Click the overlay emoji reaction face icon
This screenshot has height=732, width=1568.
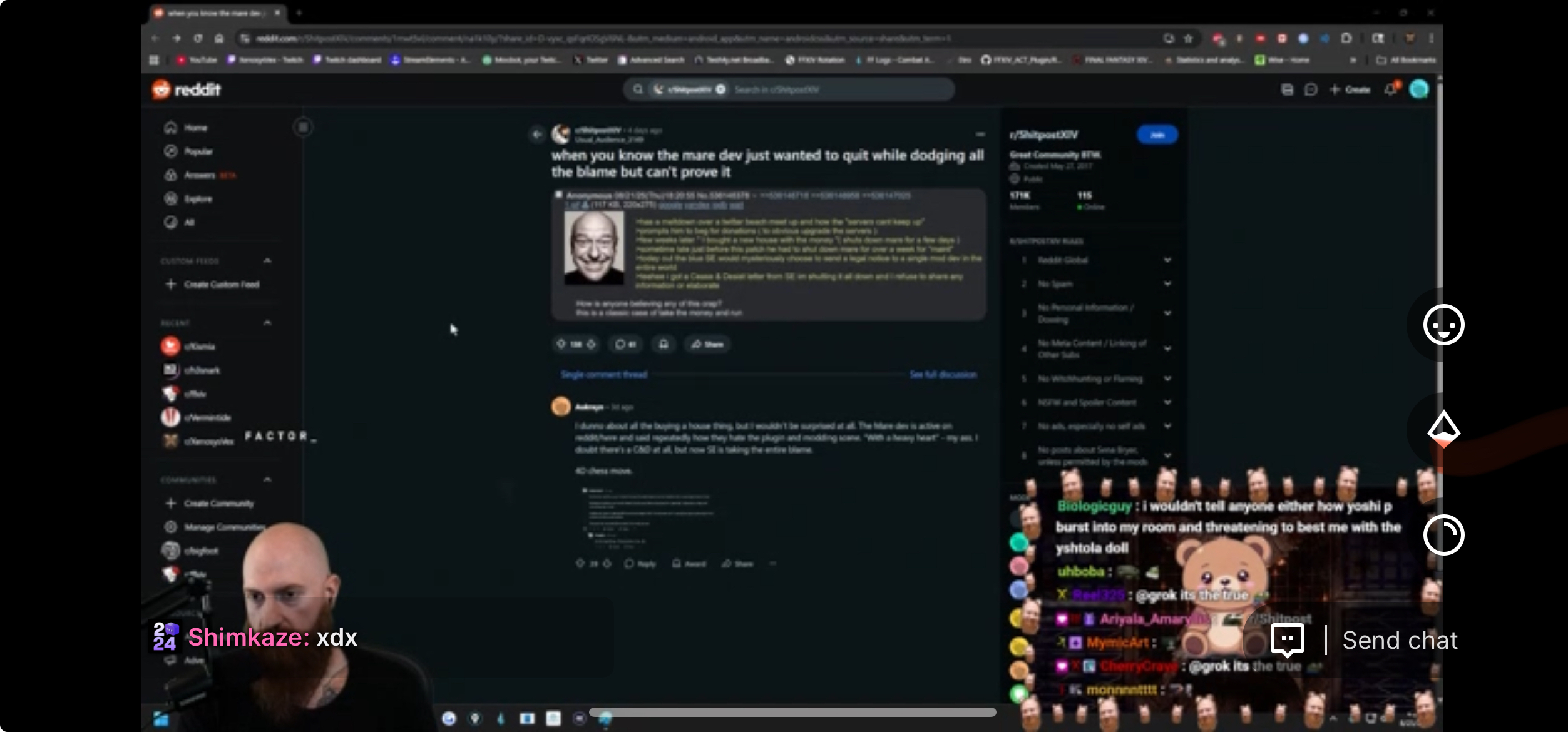tap(1443, 325)
